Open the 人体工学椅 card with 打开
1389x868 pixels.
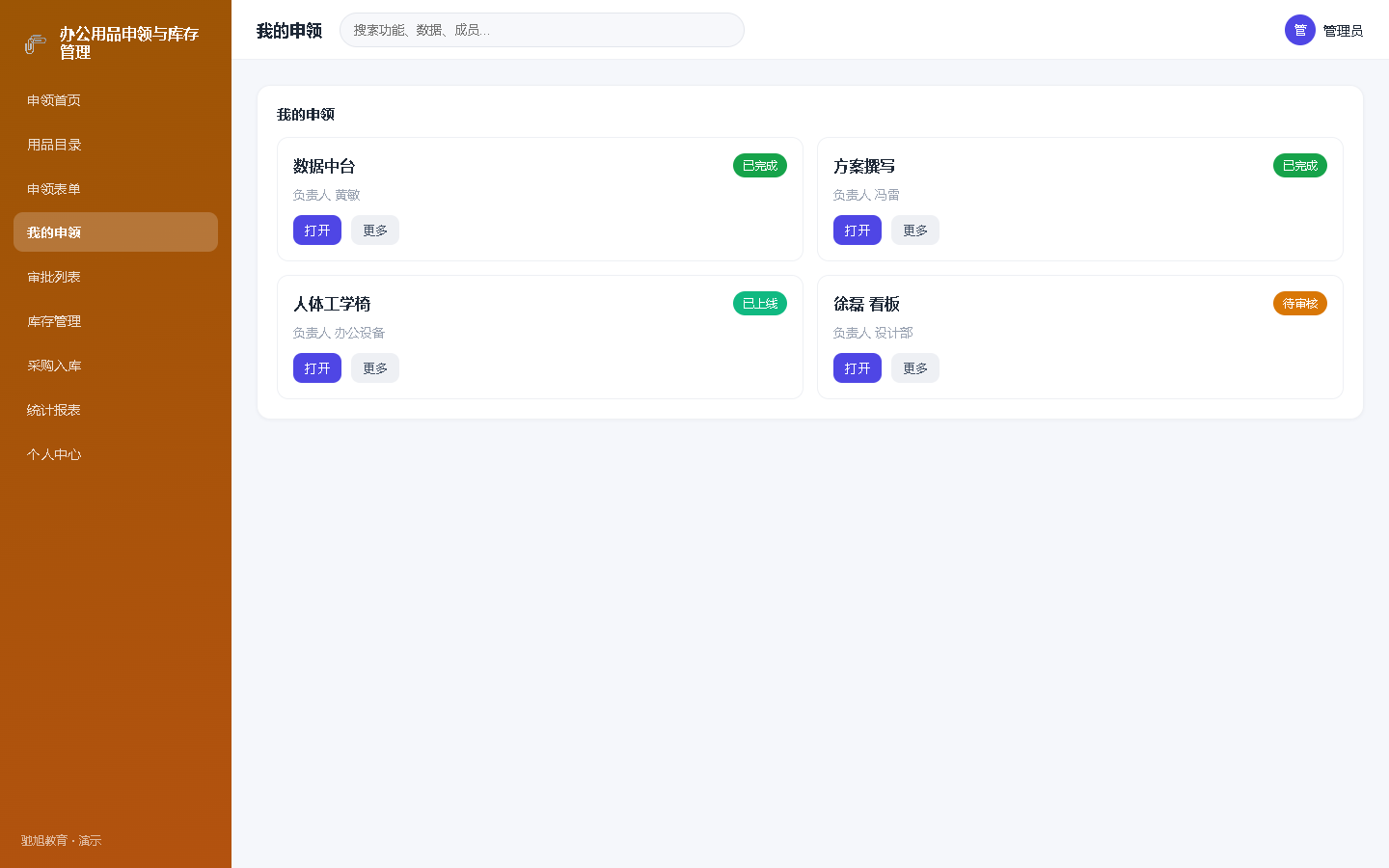pyautogui.click(x=317, y=368)
